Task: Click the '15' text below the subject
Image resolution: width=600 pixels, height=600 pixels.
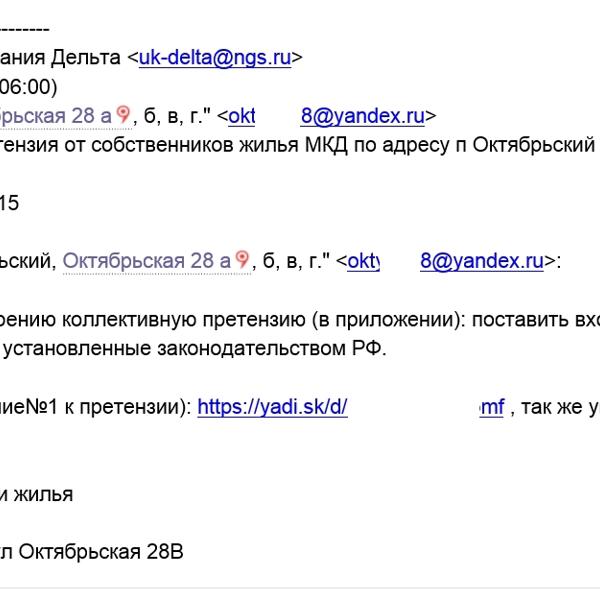Action: (x=9, y=203)
